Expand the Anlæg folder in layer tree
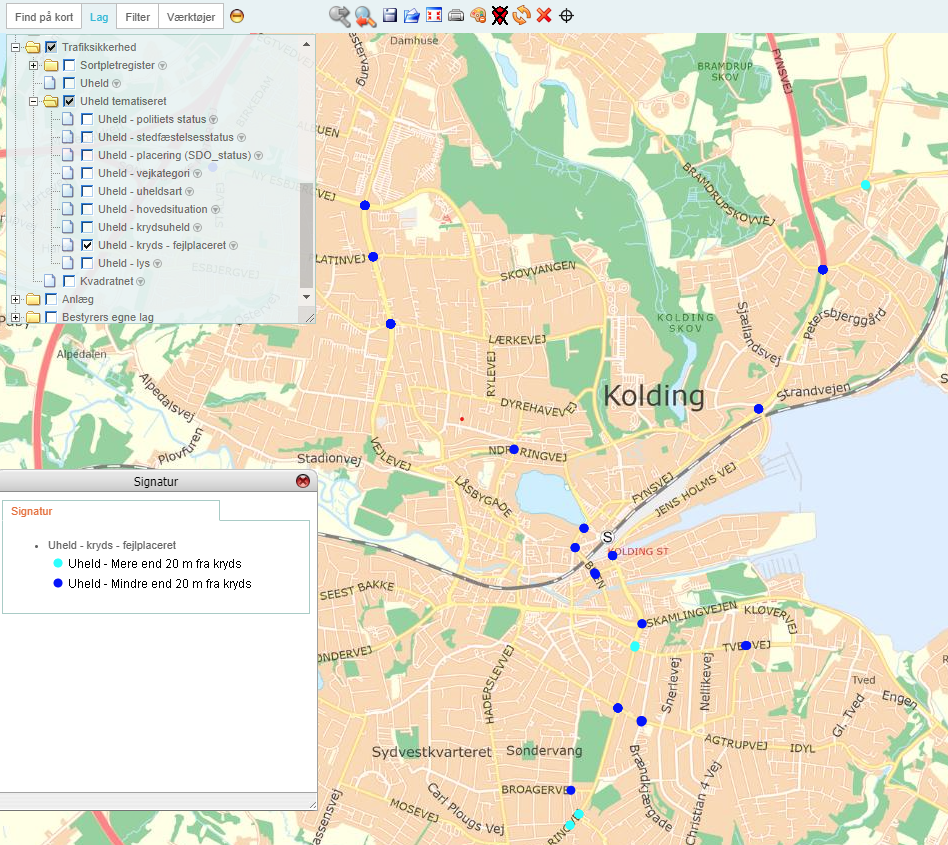The image size is (948, 845). (x=15, y=299)
